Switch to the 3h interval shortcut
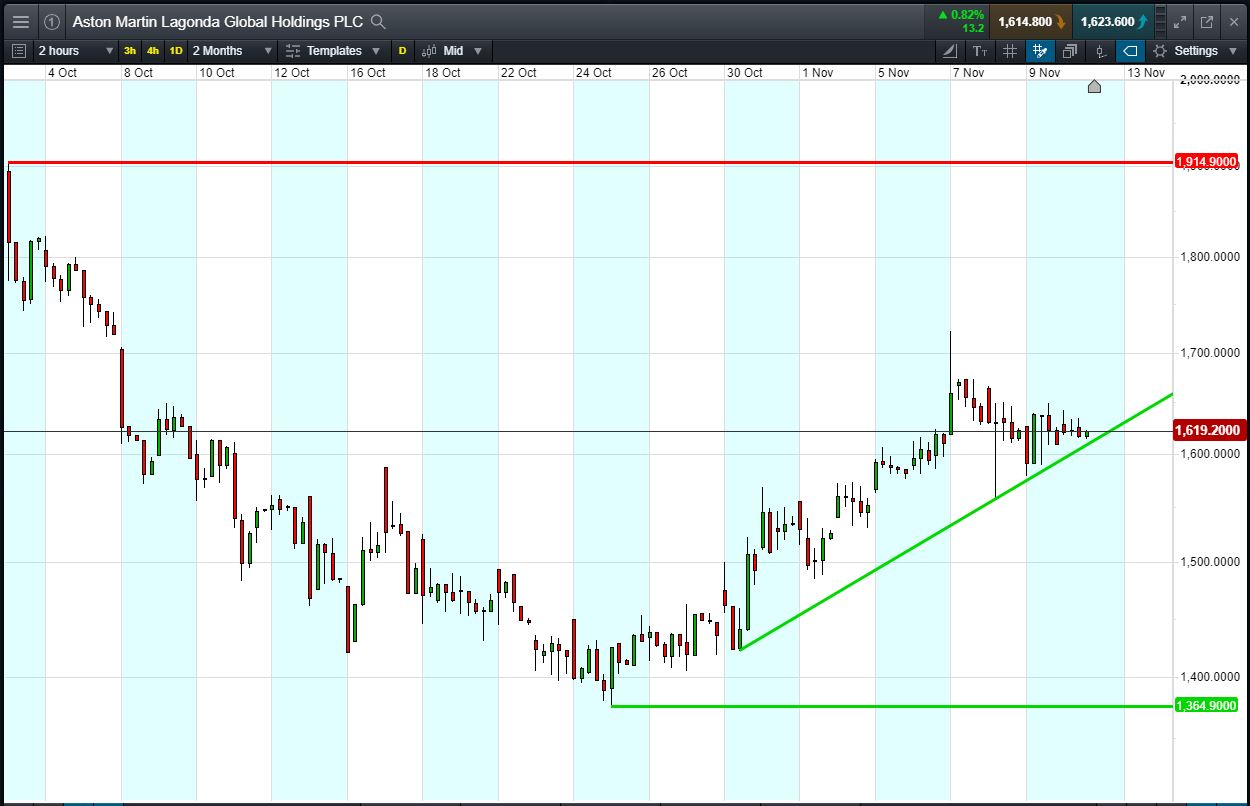The width and height of the screenshot is (1250, 806). [x=130, y=50]
